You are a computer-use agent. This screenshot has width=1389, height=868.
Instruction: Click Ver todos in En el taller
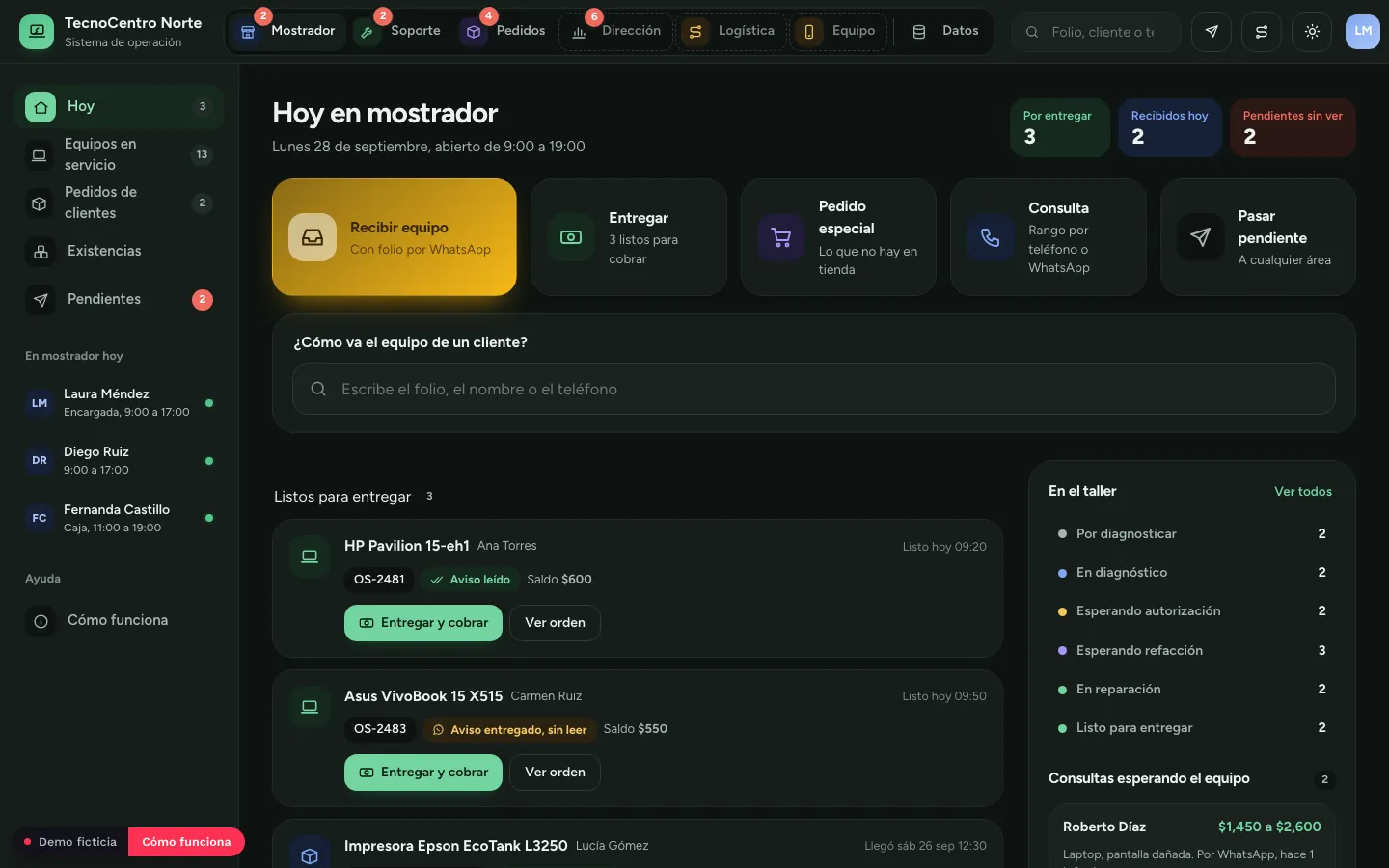[1303, 492]
